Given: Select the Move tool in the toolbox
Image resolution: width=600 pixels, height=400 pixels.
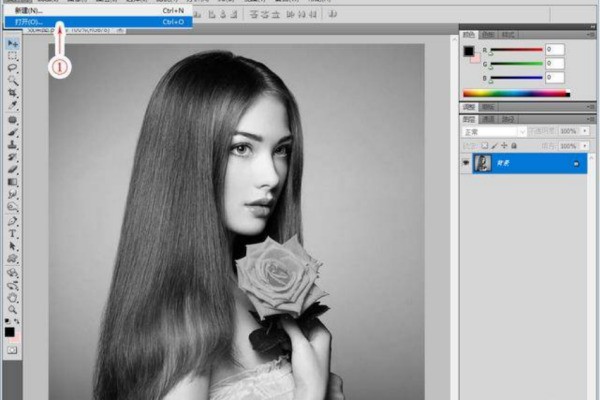Looking at the screenshot, I should tap(13, 45).
